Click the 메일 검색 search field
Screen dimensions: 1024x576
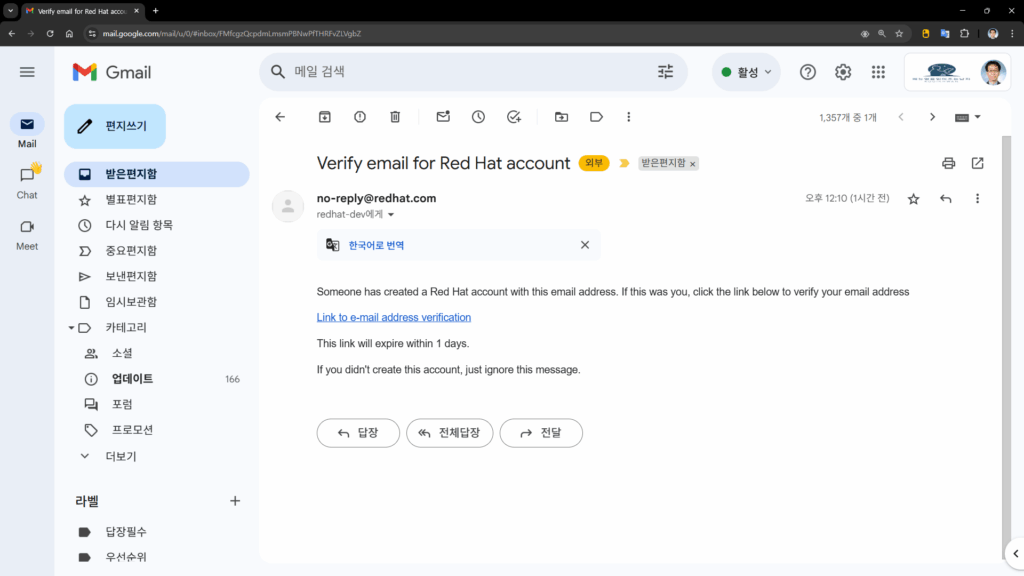tap(460, 72)
